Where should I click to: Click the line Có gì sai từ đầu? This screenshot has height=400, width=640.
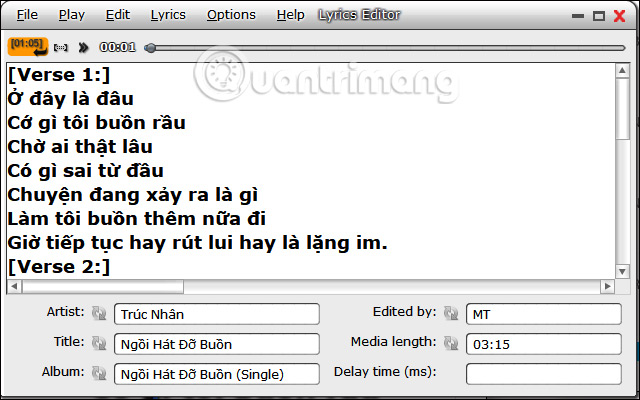(x=86, y=171)
